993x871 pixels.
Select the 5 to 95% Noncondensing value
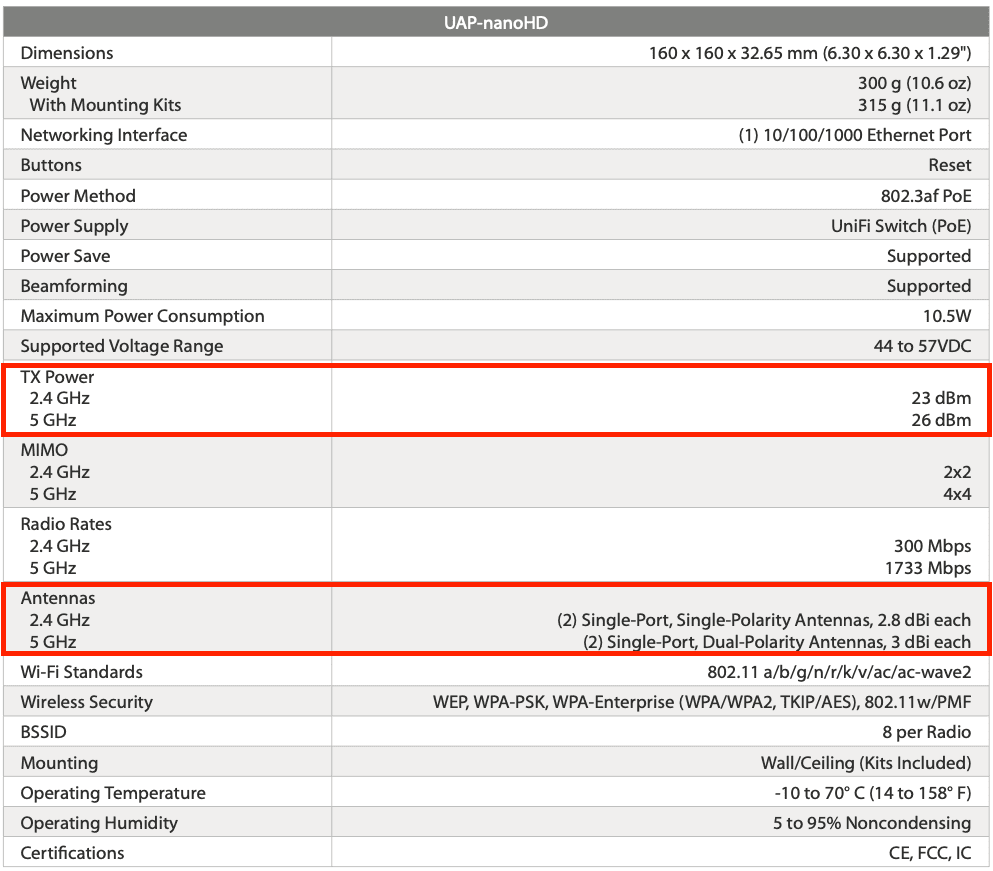(872, 823)
